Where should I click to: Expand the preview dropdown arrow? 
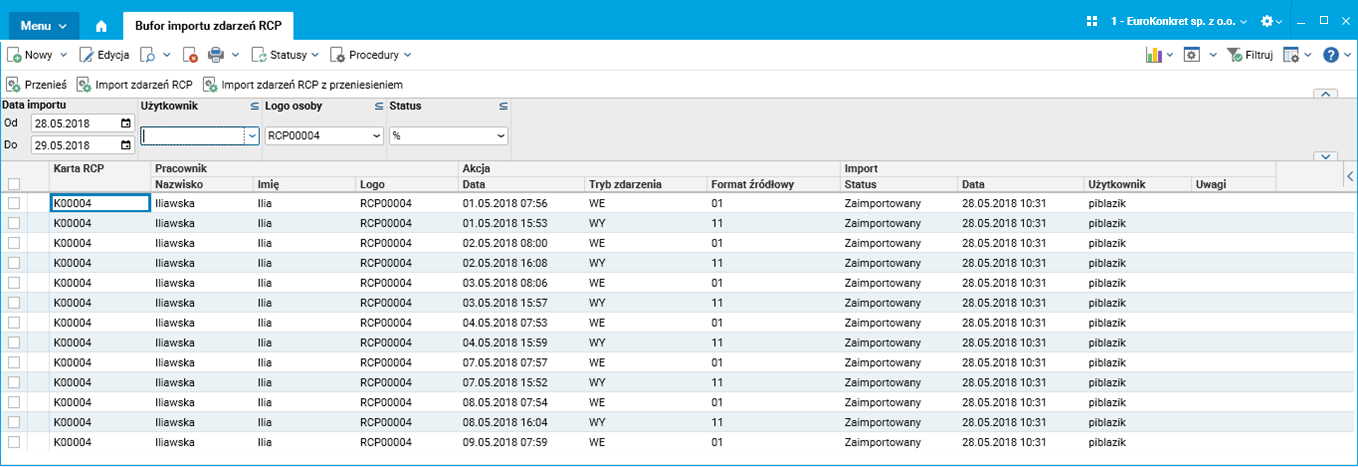166,55
